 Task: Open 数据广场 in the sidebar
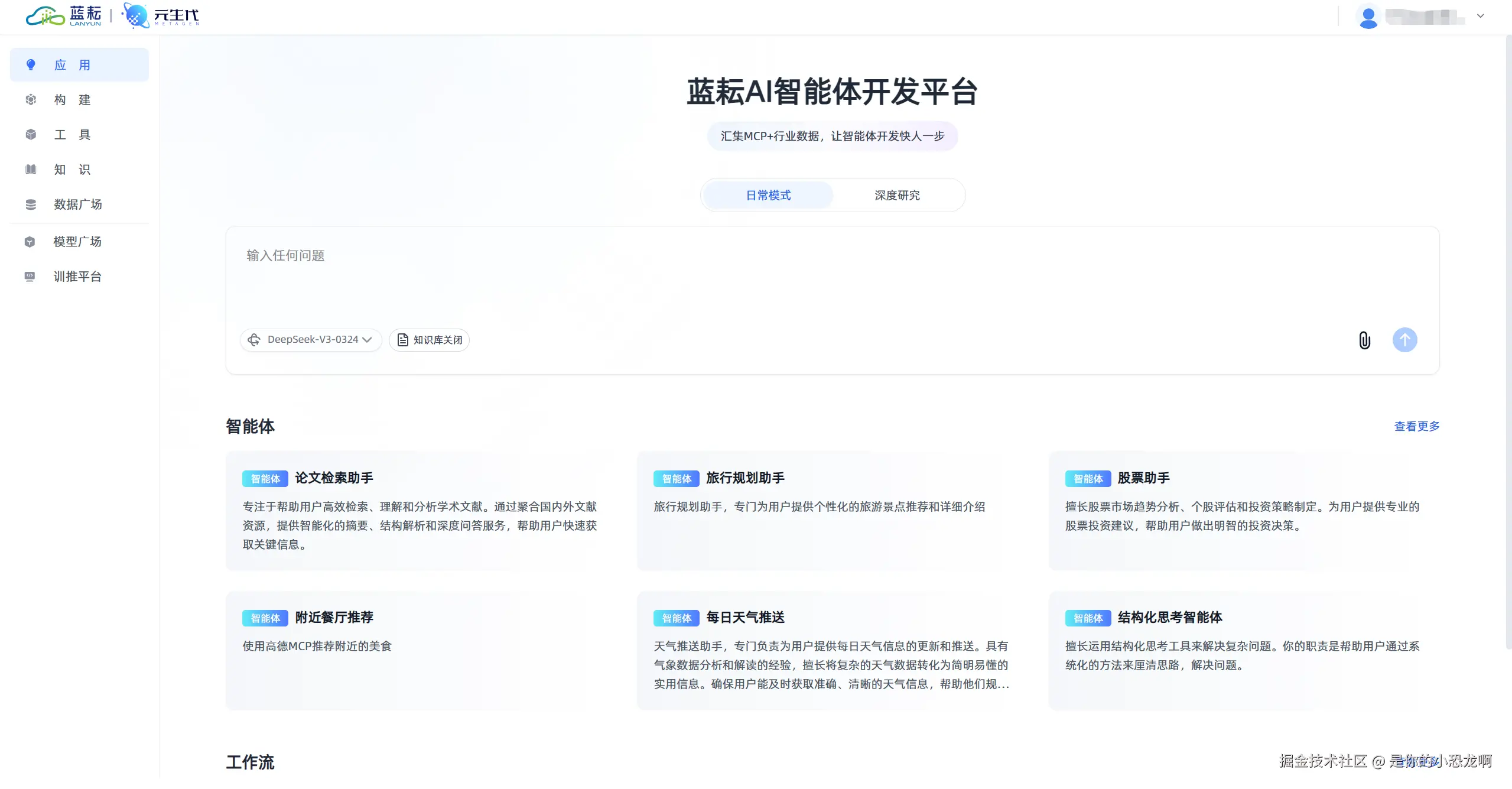[x=77, y=204]
